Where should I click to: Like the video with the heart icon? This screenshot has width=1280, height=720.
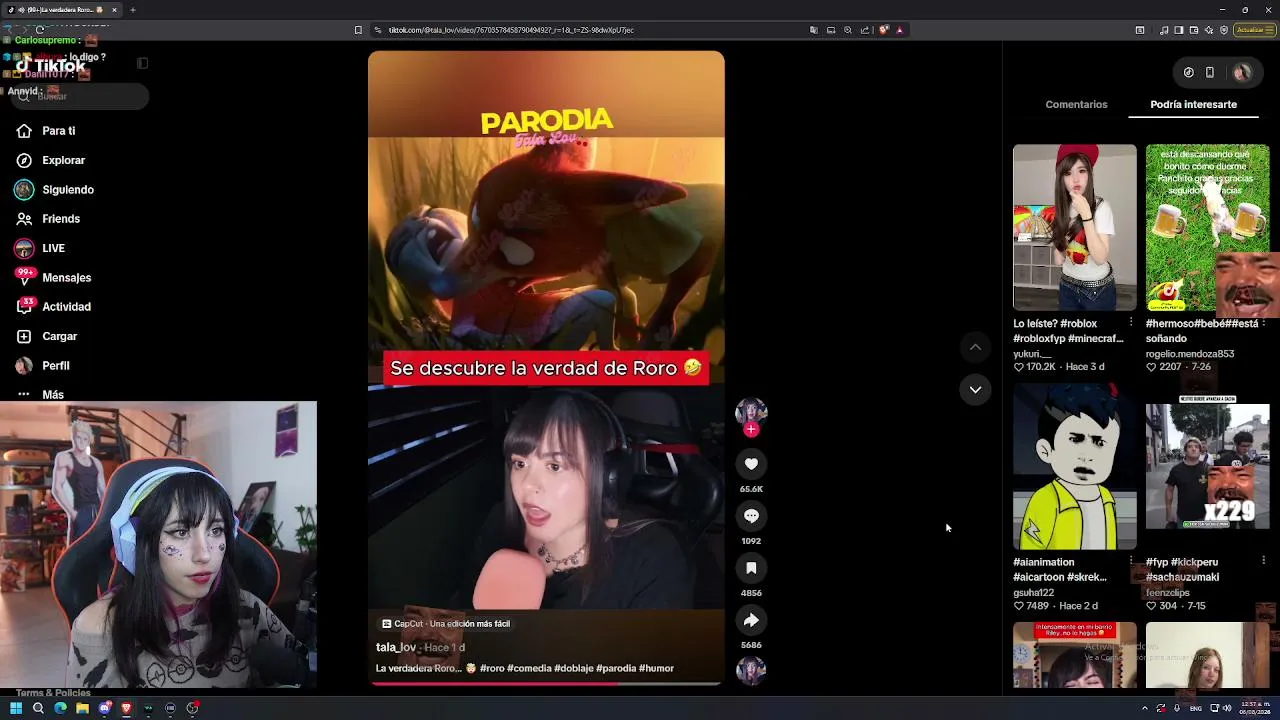pyautogui.click(x=751, y=464)
